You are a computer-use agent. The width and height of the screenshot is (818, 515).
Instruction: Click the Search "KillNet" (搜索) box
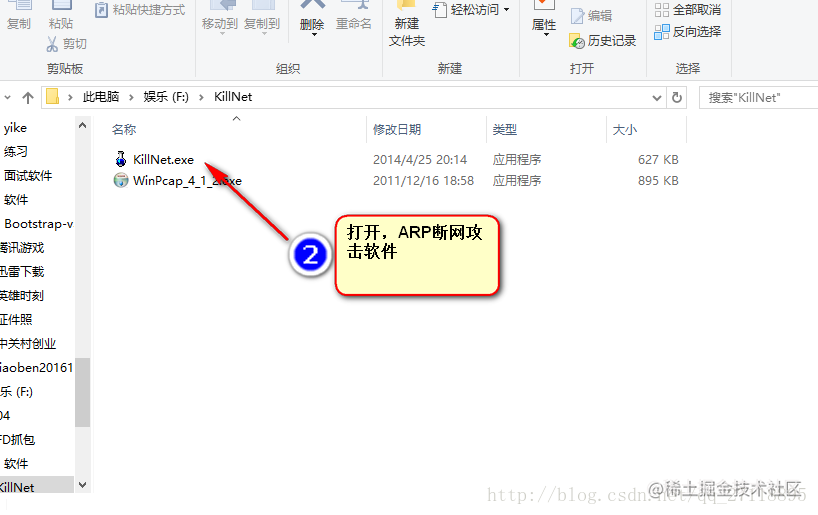(759, 98)
